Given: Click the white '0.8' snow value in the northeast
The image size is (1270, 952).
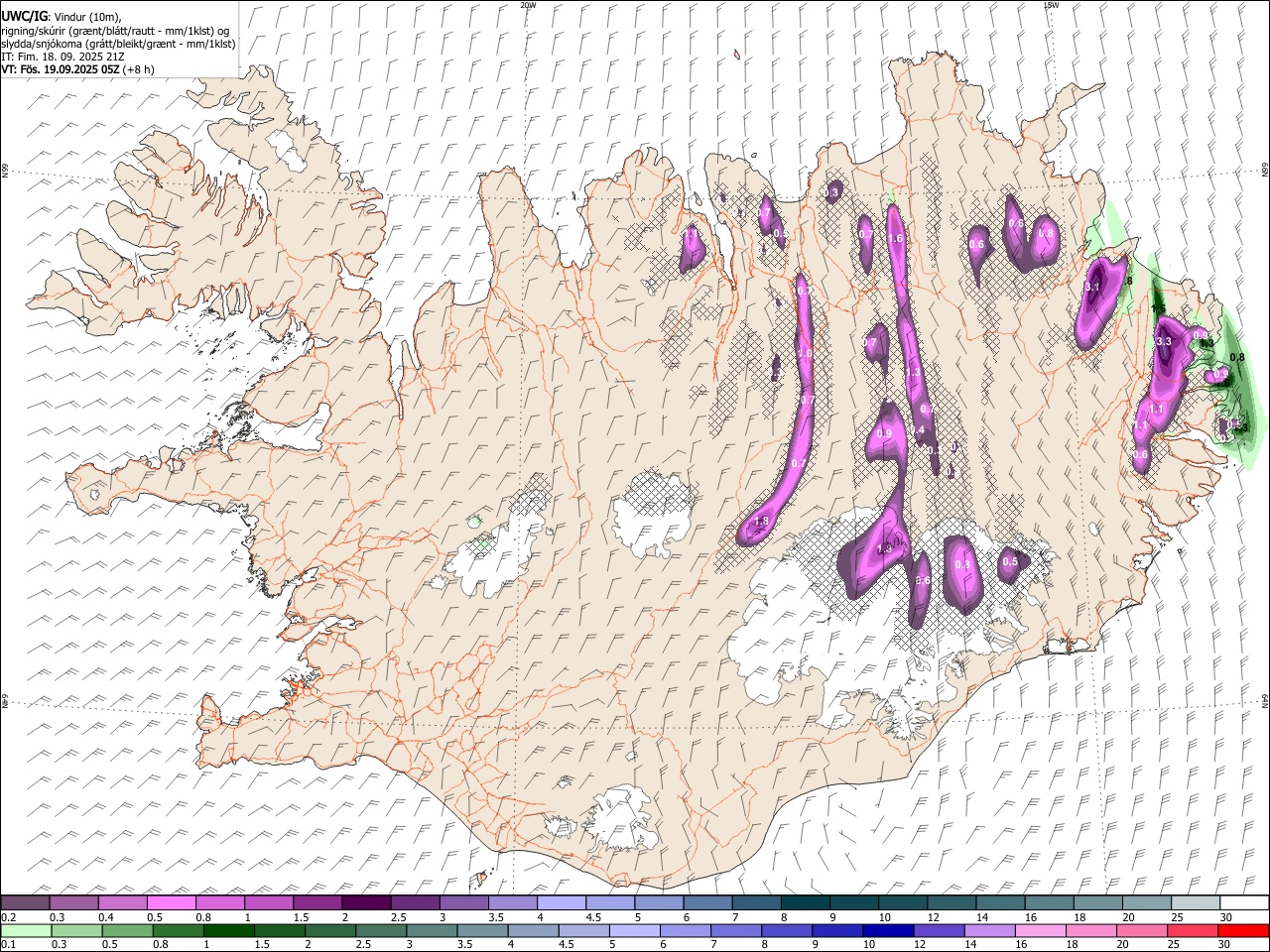Looking at the screenshot, I should pyautogui.click(x=1045, y=234).
